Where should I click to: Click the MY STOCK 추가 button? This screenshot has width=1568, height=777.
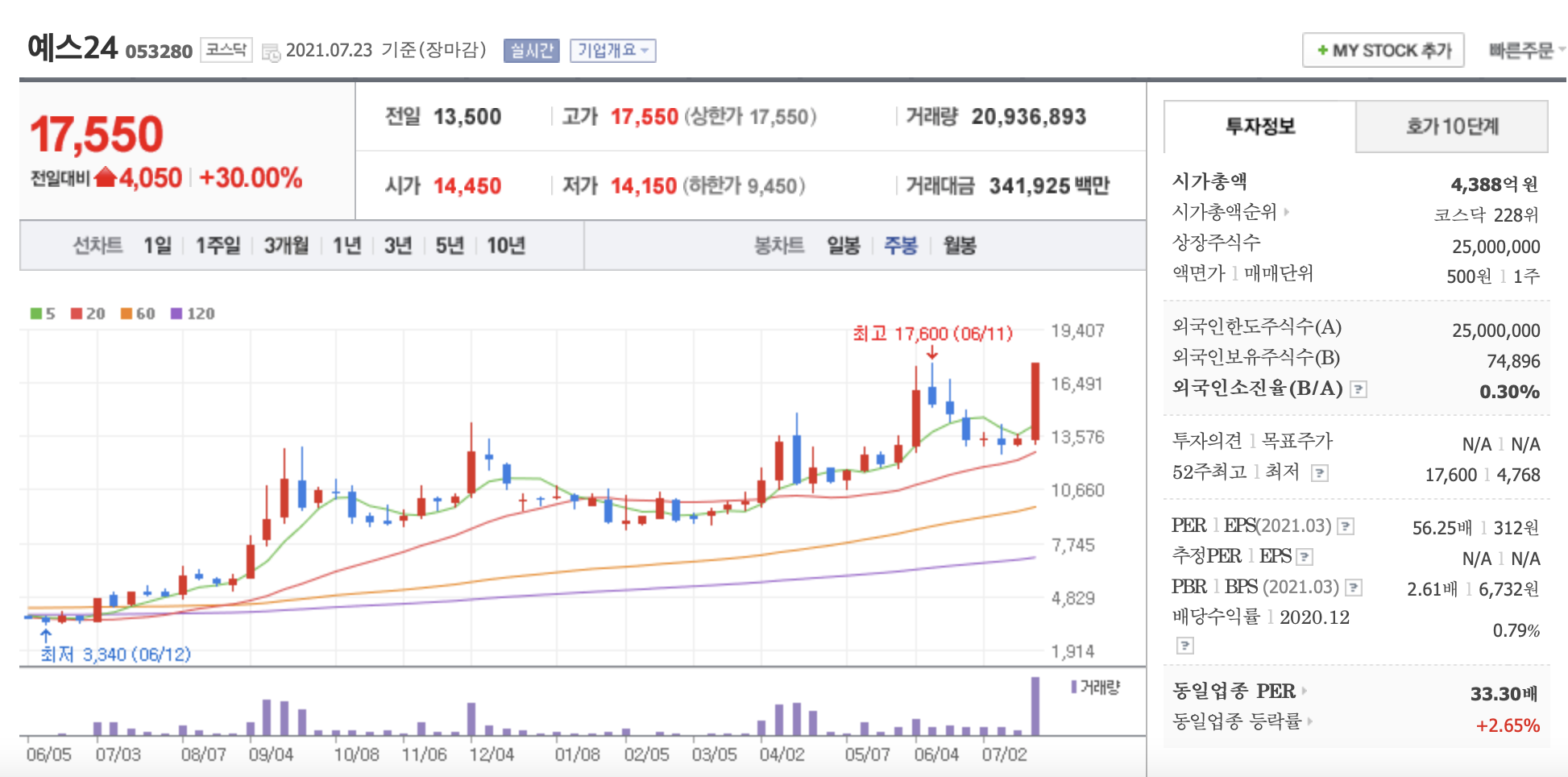[1383, 51]
